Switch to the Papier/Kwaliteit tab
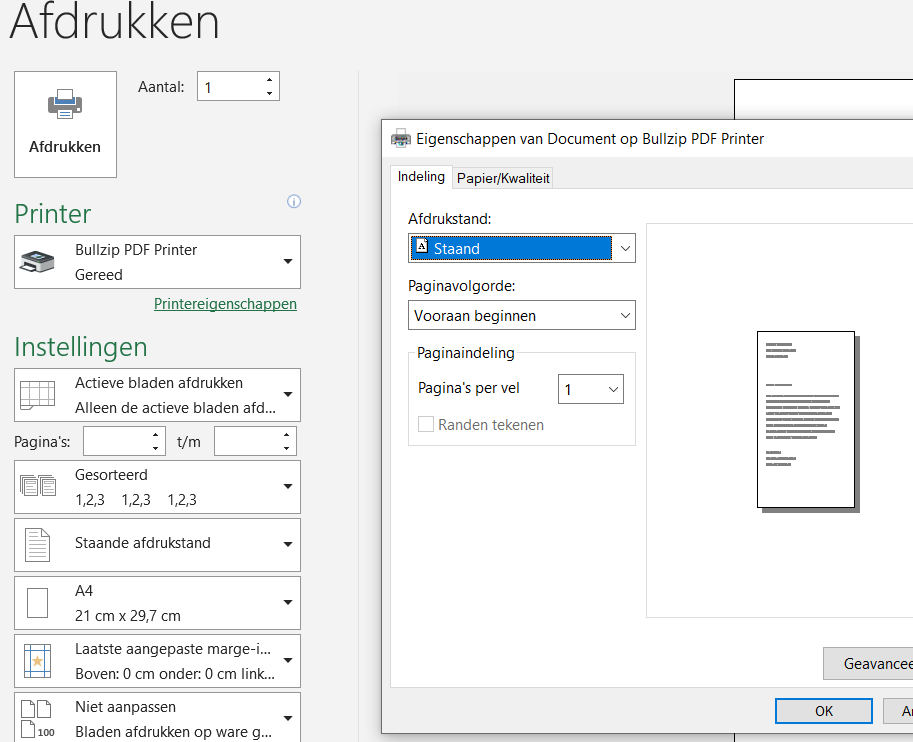Viewport: 913px width, 742px height. click(x=503, y=178)
